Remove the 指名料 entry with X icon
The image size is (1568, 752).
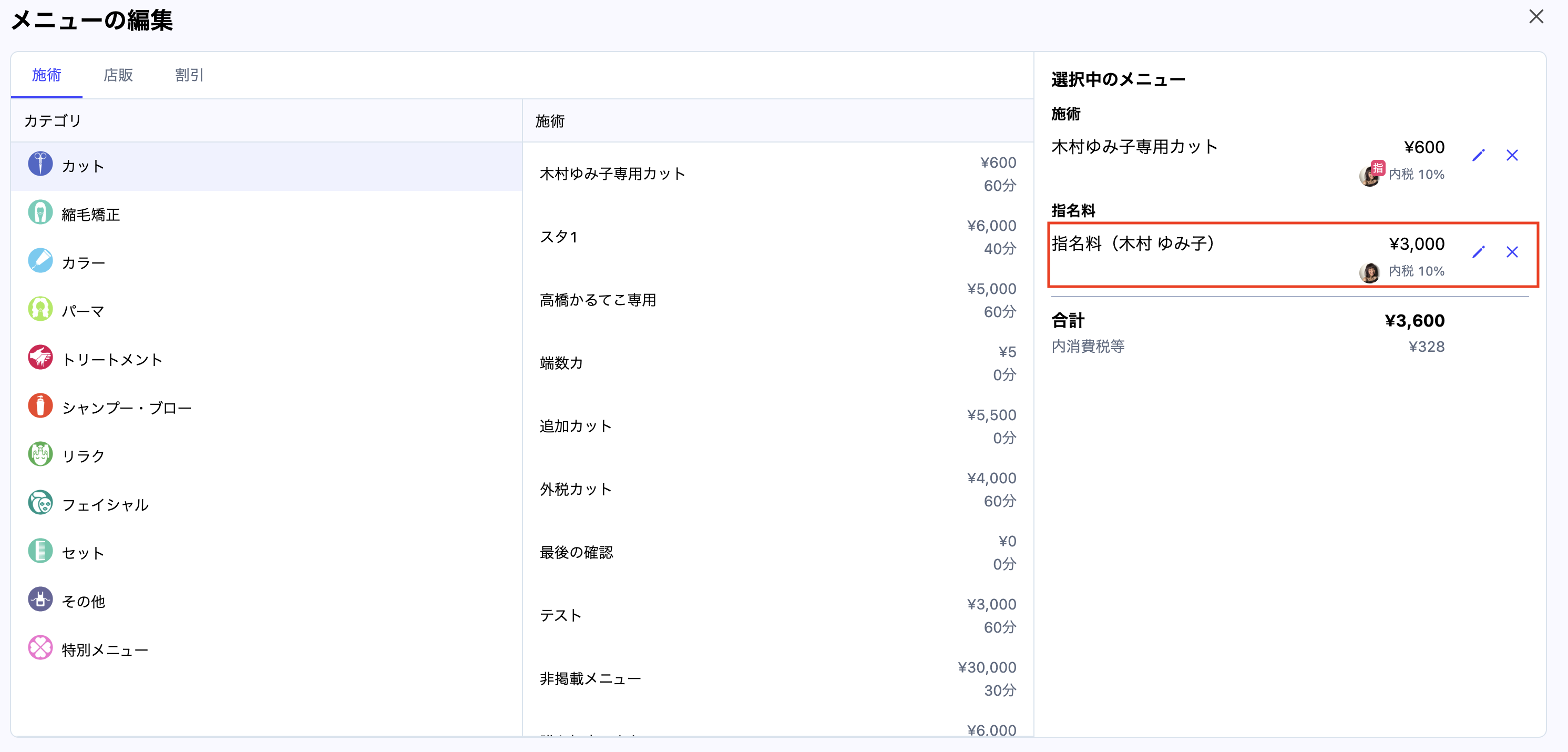(1512, 252)
